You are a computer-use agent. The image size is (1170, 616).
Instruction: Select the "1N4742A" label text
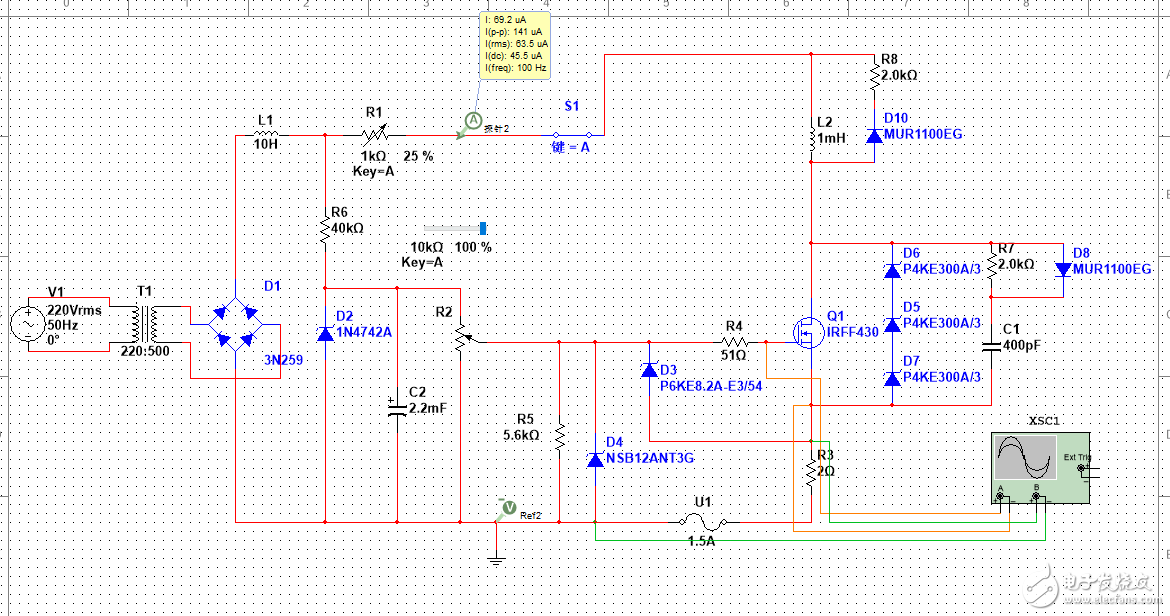pyautogui.click(x=363, y=332)
